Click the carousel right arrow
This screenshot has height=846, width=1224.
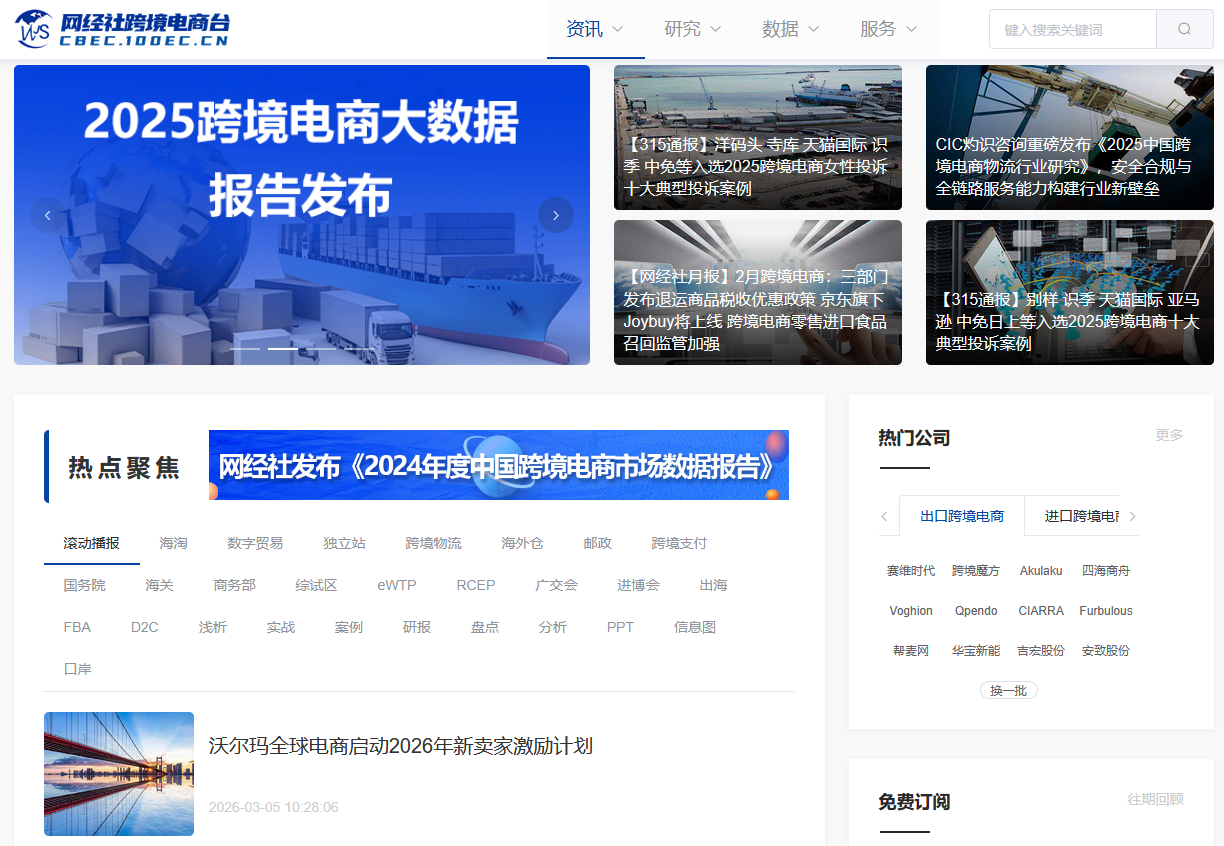point(556,214)
